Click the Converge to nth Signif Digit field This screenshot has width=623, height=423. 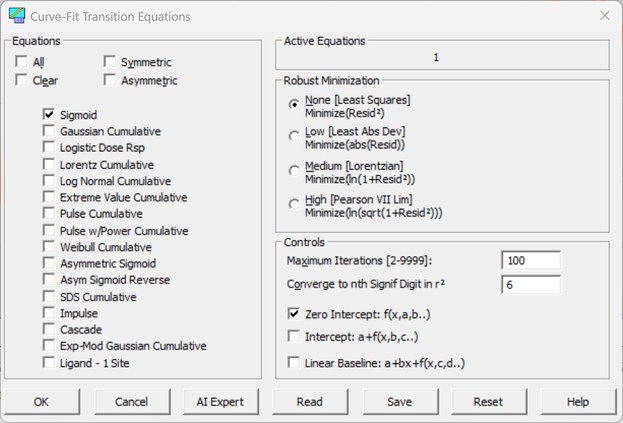coord(531,284)
